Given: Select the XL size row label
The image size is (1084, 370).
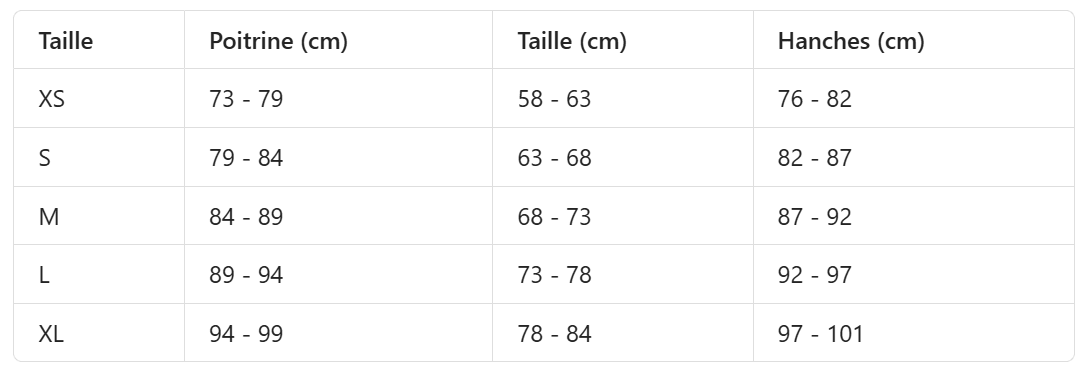Looking at the screenshot, I should coord(51,333).
